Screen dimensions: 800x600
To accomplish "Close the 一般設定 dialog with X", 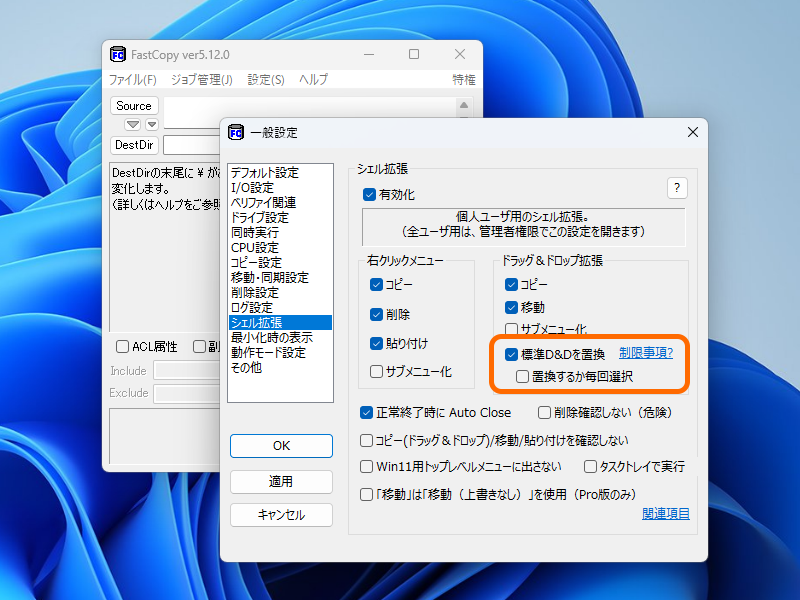I will 692,132.
